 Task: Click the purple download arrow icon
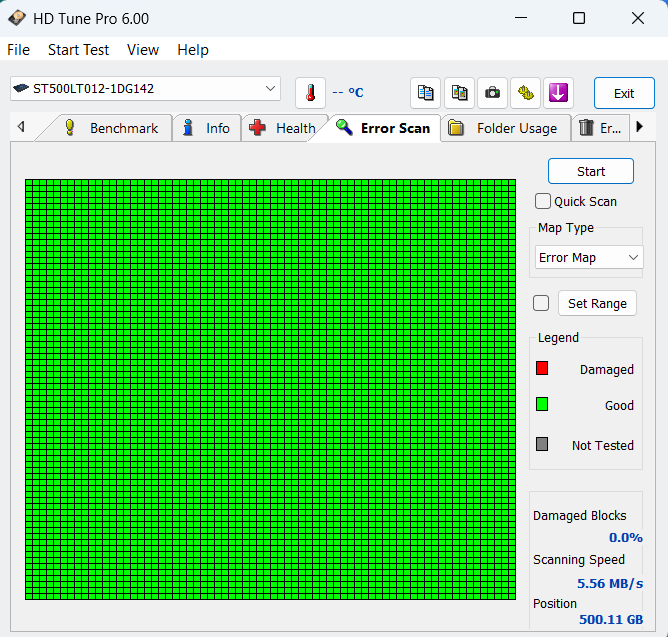click(558, 92)
